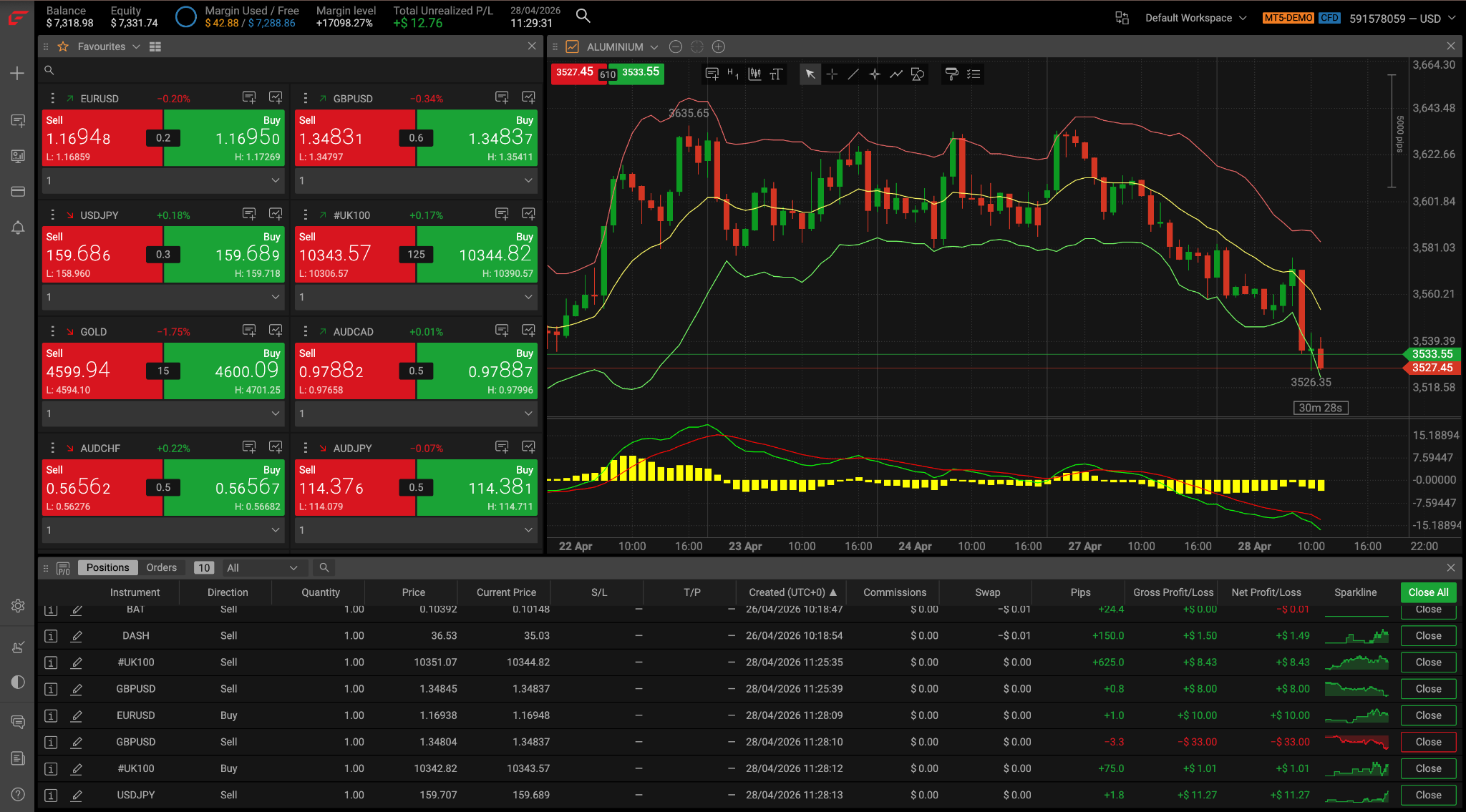Open the Default Workspace dropdown
Screen dimensions: 1466x812
point(1195,18)
